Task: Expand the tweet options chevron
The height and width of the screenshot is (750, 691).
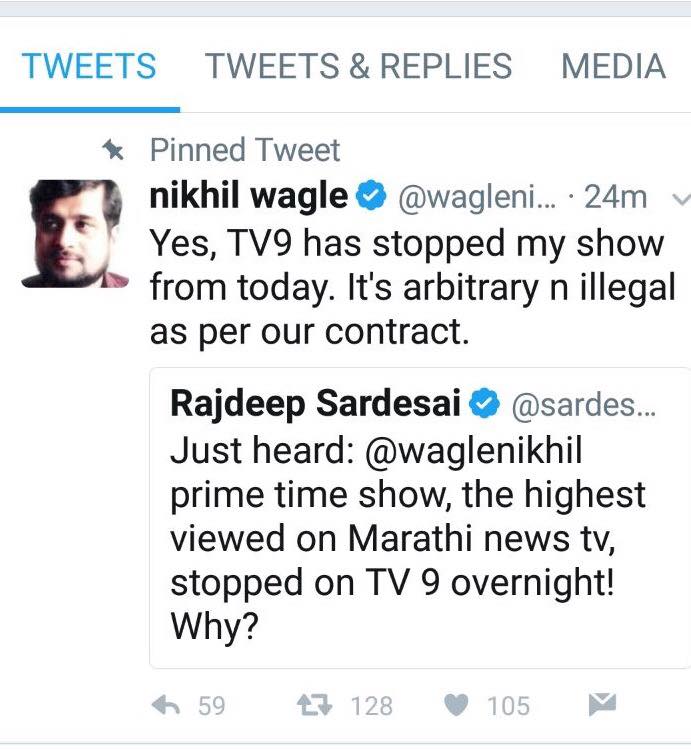Action: 680,199
